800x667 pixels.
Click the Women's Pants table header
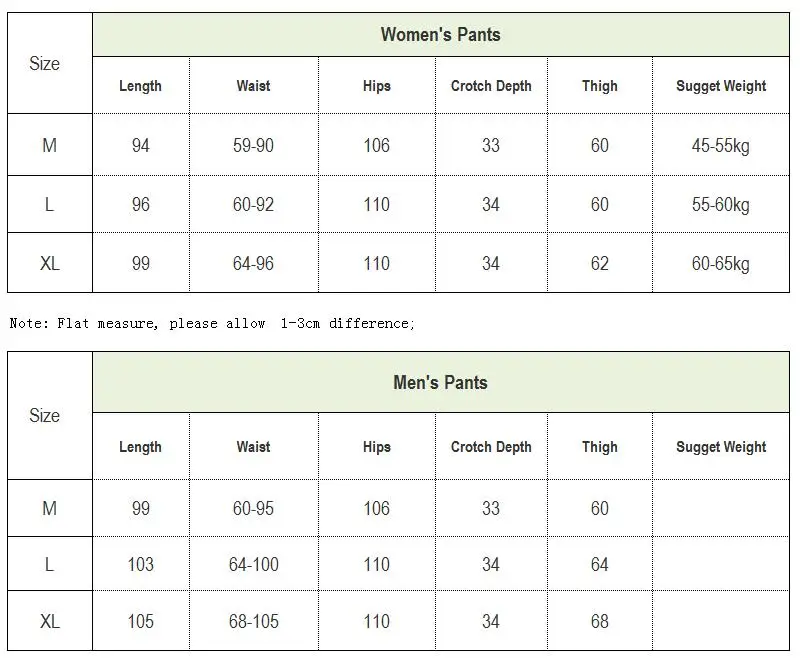point(440,35)
